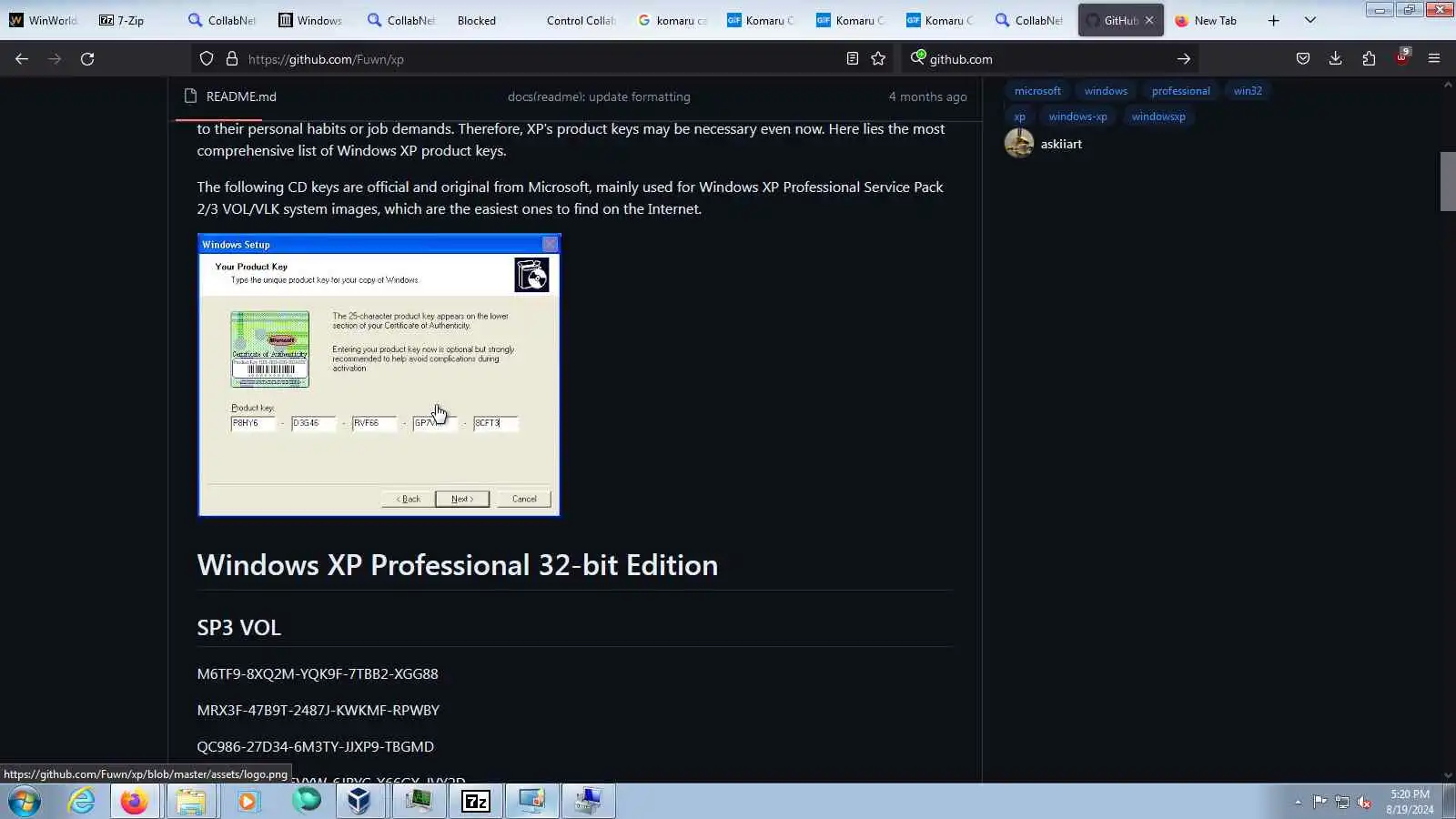Click the key text 'M6TF9-8XQ2M-YQK9F-7TBB2-XGG88'
Viewport: 1456px width, 819px height.
pyautogui.click(x=318, y=674)
